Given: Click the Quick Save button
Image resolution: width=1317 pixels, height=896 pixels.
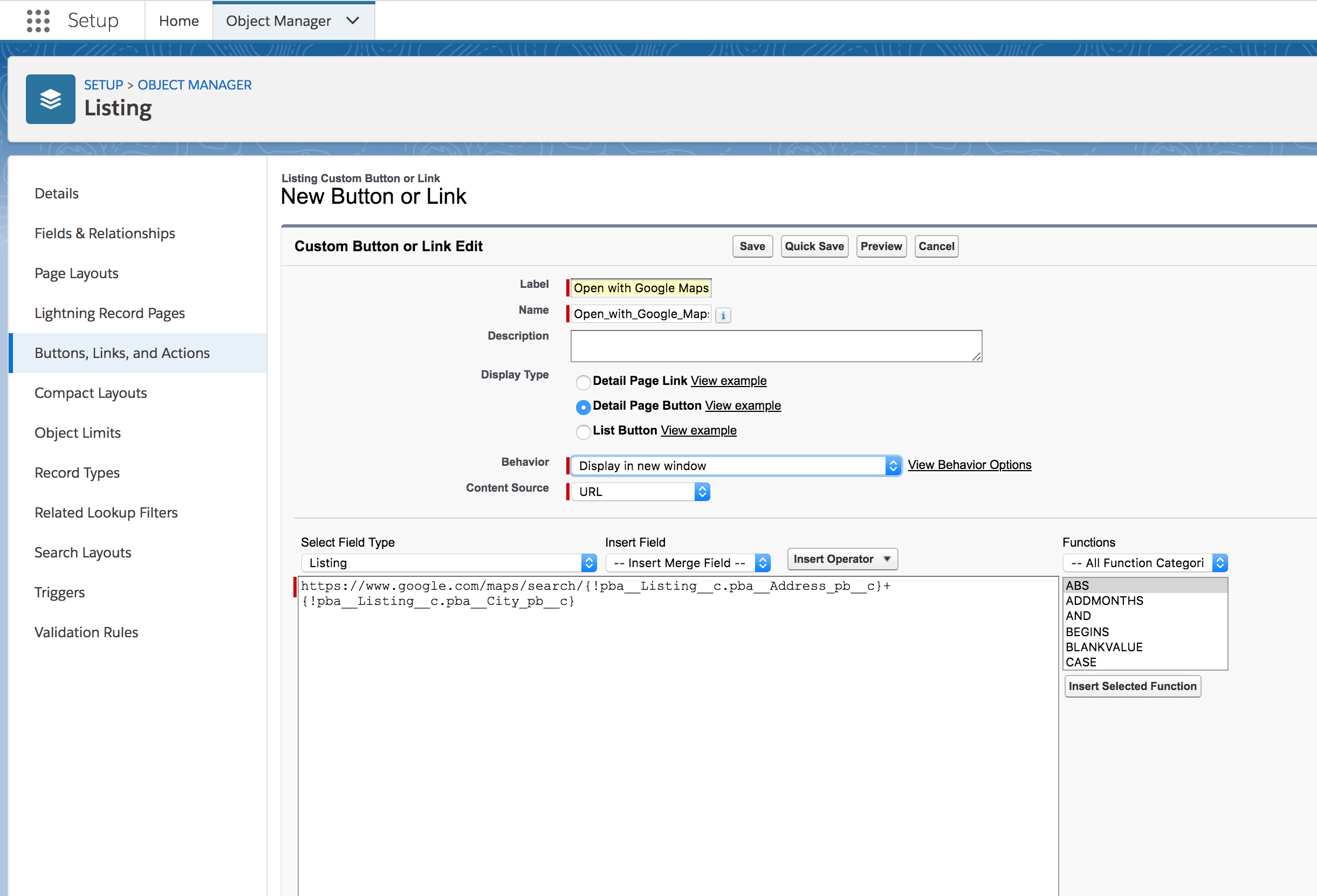Looking at the screenshot, I should (x=814, y=246).
